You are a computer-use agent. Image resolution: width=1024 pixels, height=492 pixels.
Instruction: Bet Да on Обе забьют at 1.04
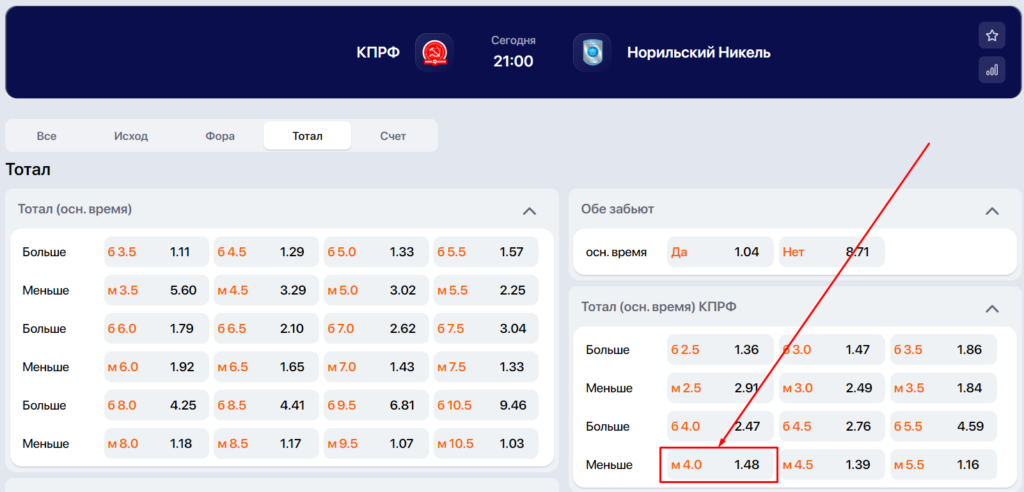click(x=720, y=252)
